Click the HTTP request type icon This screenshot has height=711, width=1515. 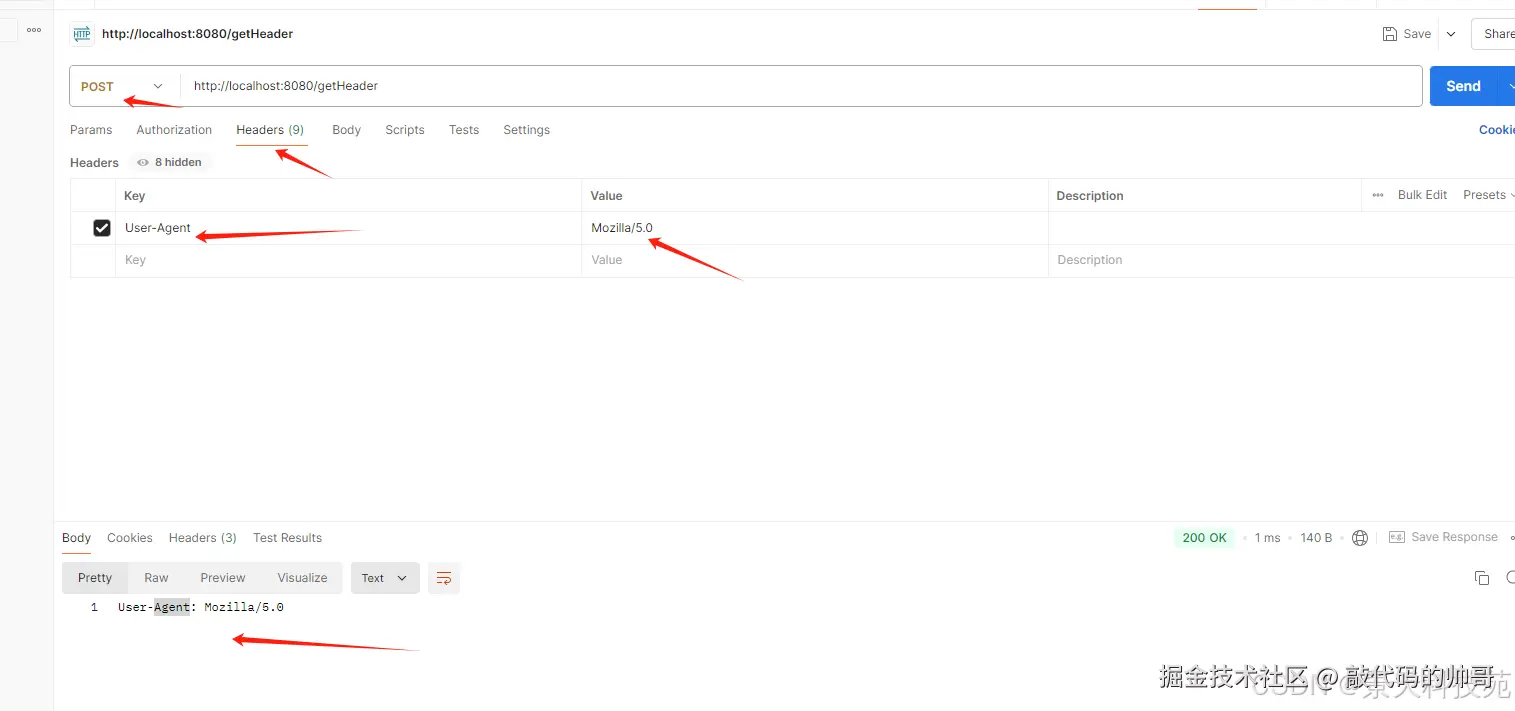coord(81,34)
